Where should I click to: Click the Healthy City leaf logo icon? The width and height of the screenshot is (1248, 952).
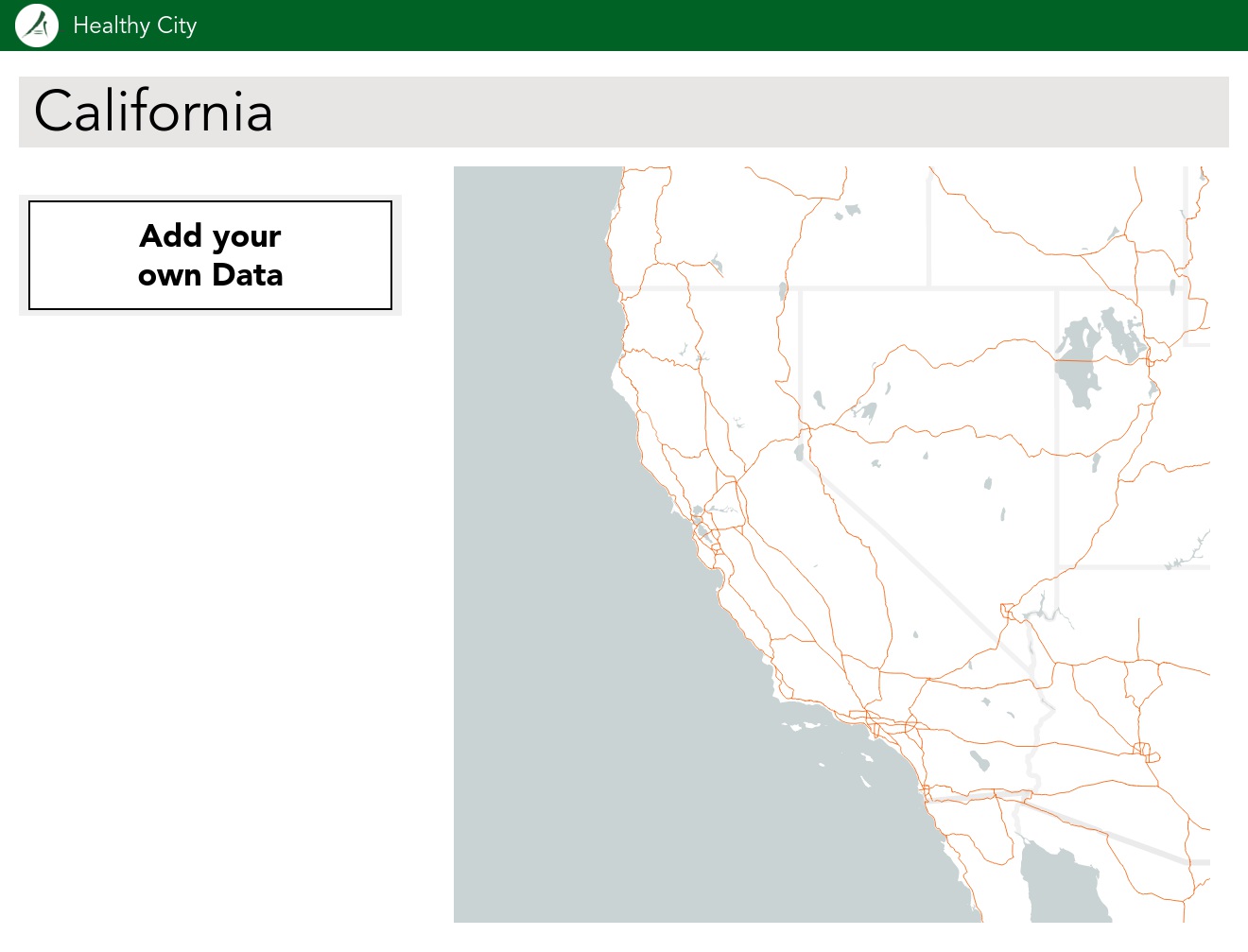pos(35,26)
